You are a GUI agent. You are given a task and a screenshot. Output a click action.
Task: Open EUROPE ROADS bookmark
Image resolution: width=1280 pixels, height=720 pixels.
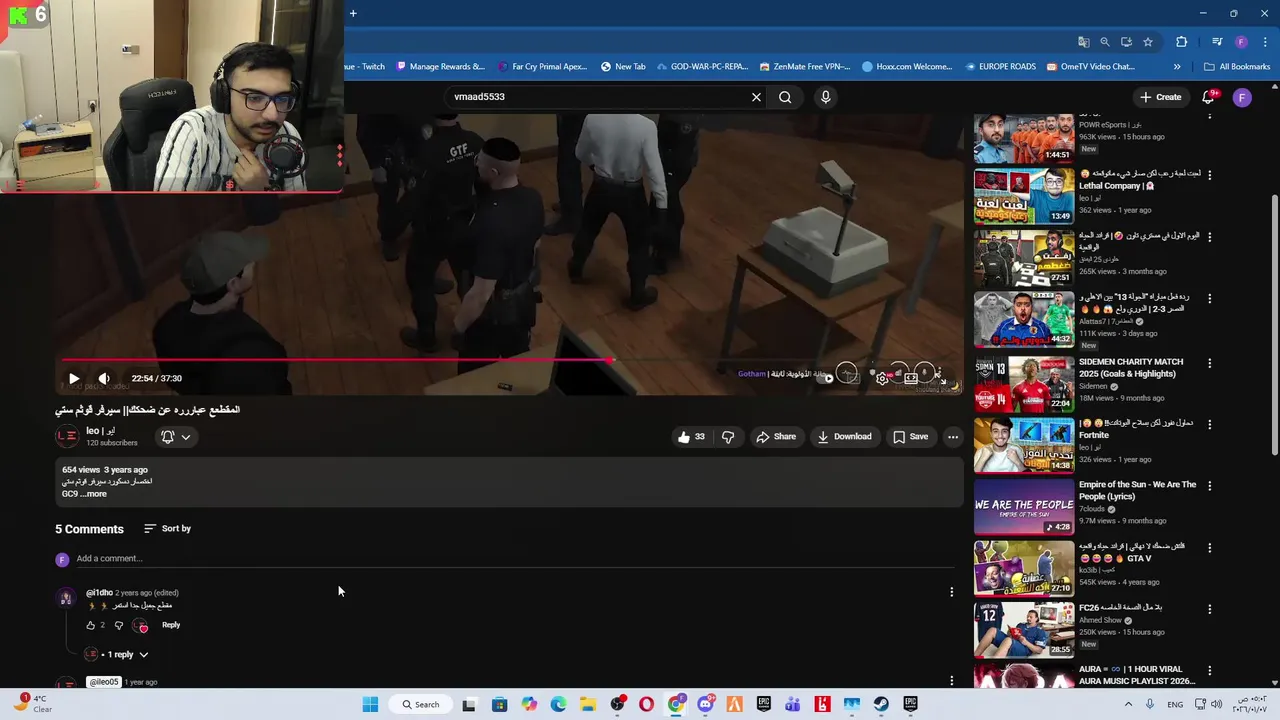point(1001,67)
